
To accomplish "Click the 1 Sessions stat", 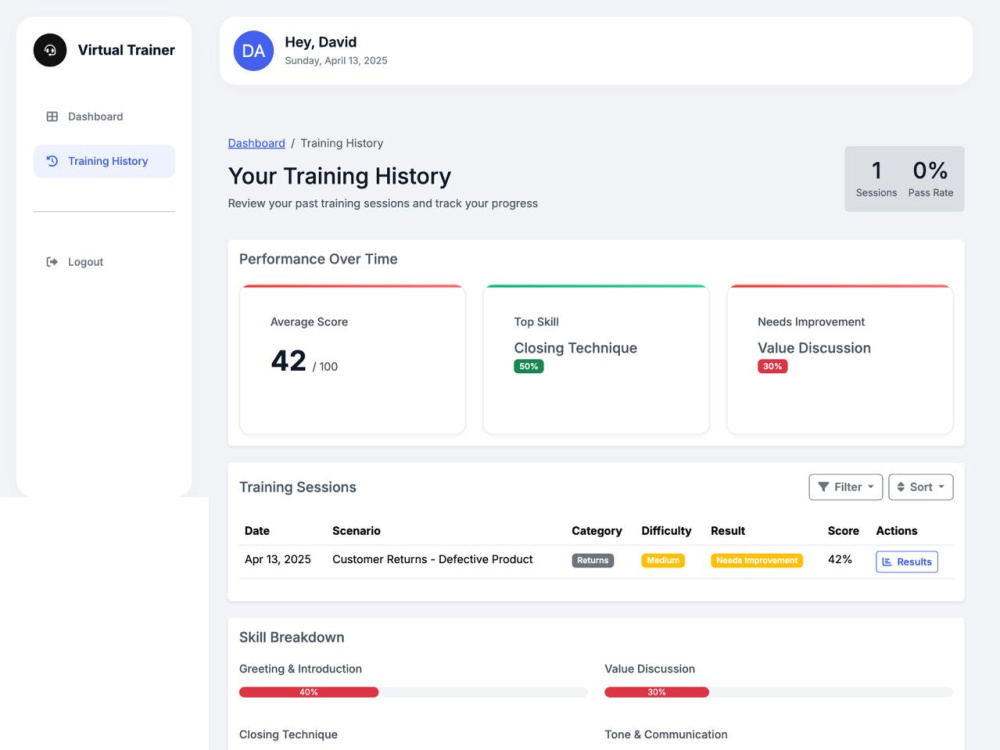I will 876,179.
